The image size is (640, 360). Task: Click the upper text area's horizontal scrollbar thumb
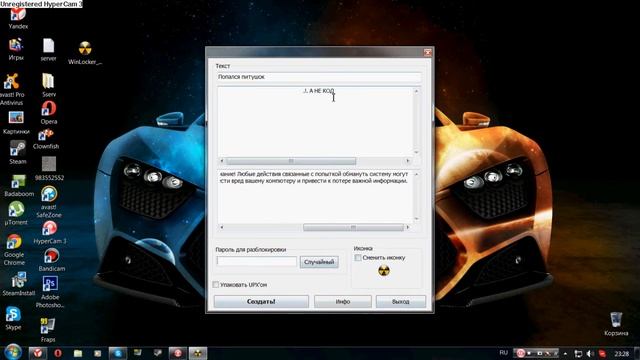291,161
